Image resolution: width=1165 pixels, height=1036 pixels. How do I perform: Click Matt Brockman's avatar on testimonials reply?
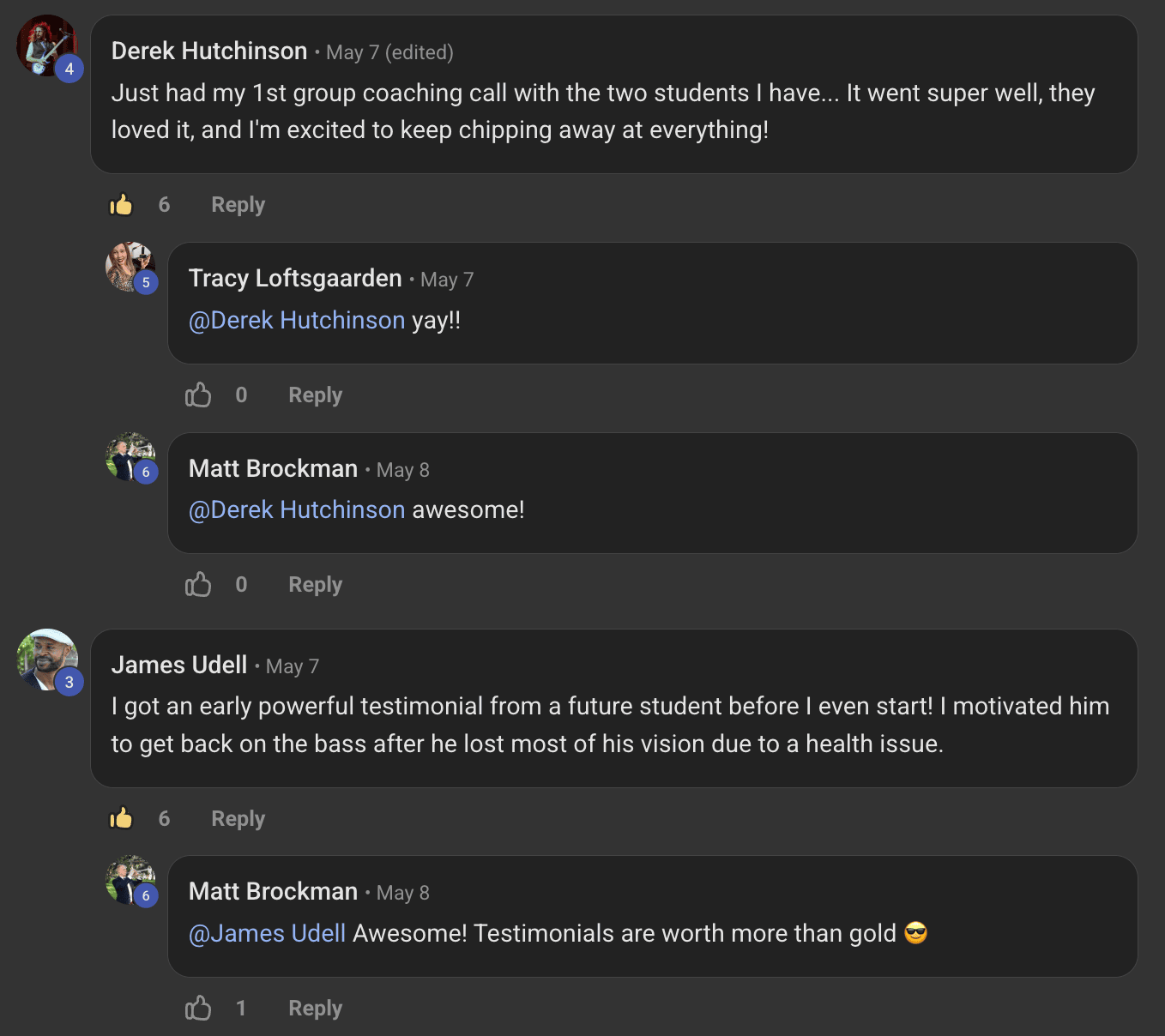[129, 879]
